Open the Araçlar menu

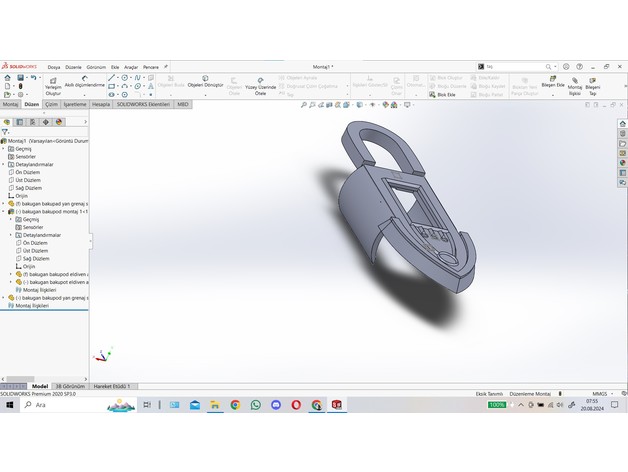coord(131,67)
